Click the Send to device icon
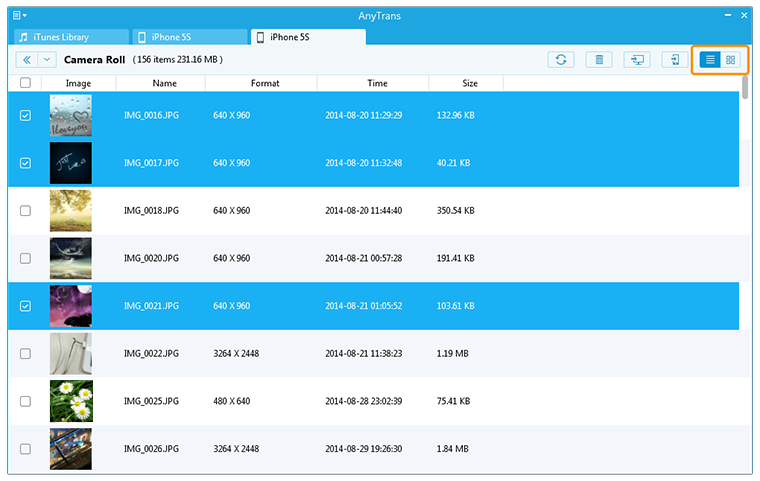Viewport: 760px width, 481px height. (675, 60)
